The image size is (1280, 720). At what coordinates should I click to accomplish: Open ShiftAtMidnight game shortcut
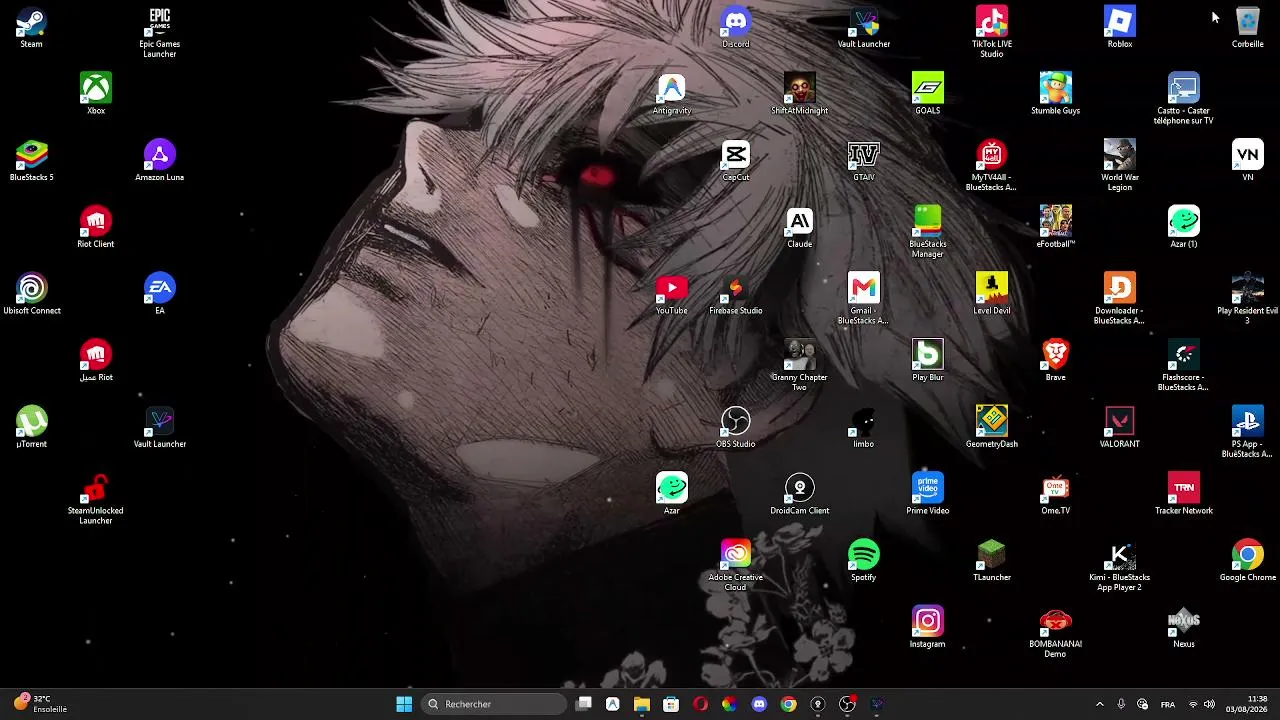pos(800,94)
